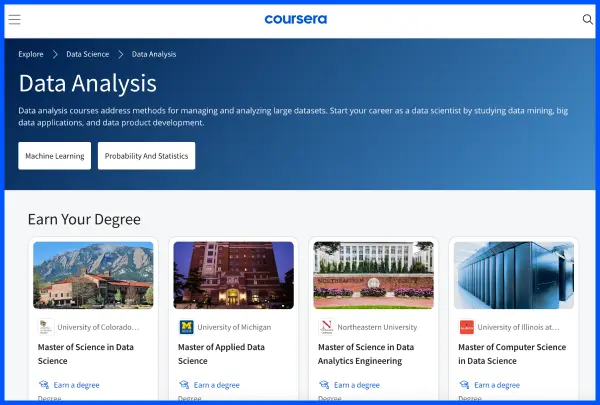
Task: Select the Data Analysis breadcrumb
Action: (x=154, y=54)
